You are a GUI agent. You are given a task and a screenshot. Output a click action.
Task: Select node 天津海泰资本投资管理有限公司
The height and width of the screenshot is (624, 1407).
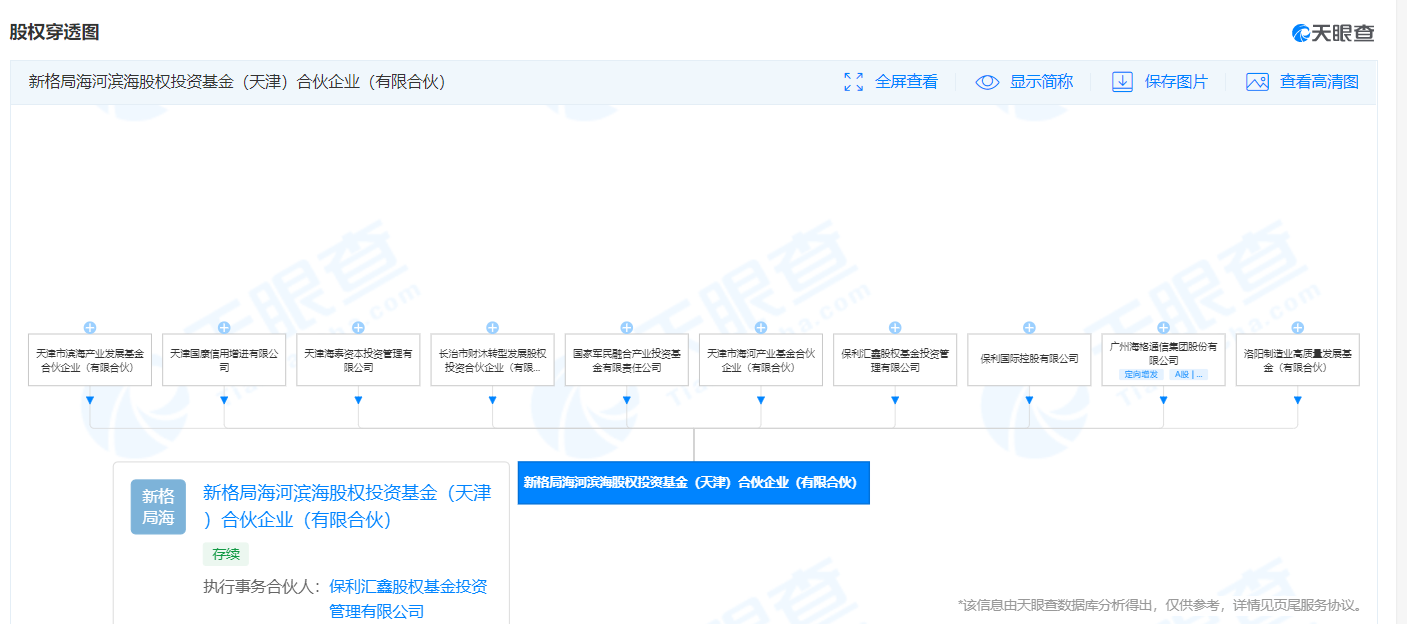tap(358, 360)
